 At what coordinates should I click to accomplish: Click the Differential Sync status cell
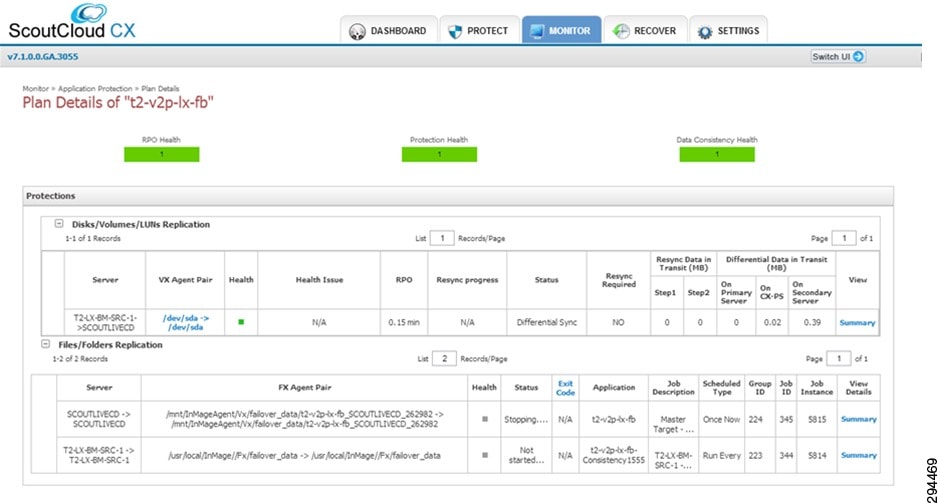547,322
